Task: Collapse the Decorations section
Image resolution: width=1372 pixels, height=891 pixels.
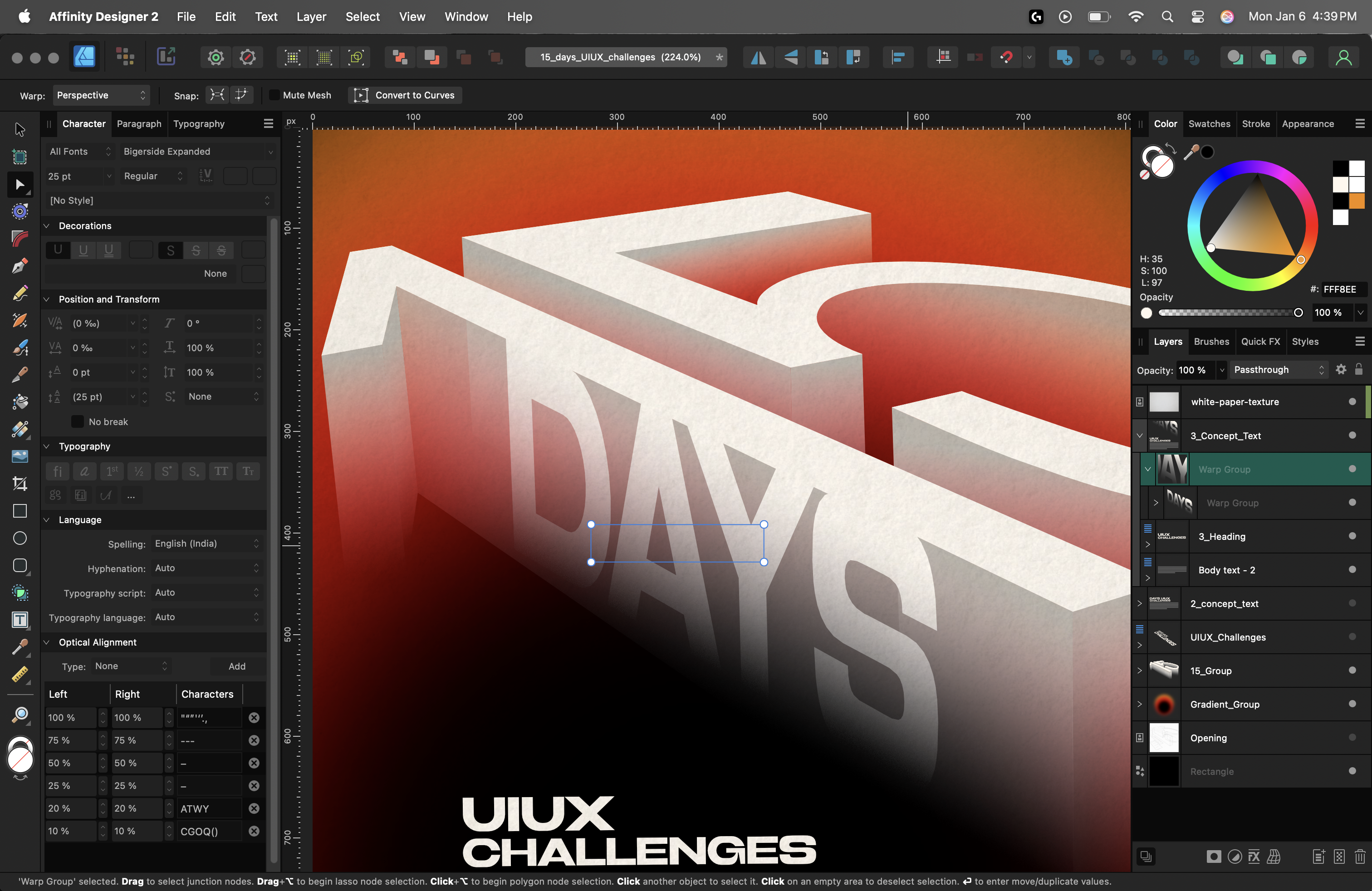Action: (x=47, y=225)
